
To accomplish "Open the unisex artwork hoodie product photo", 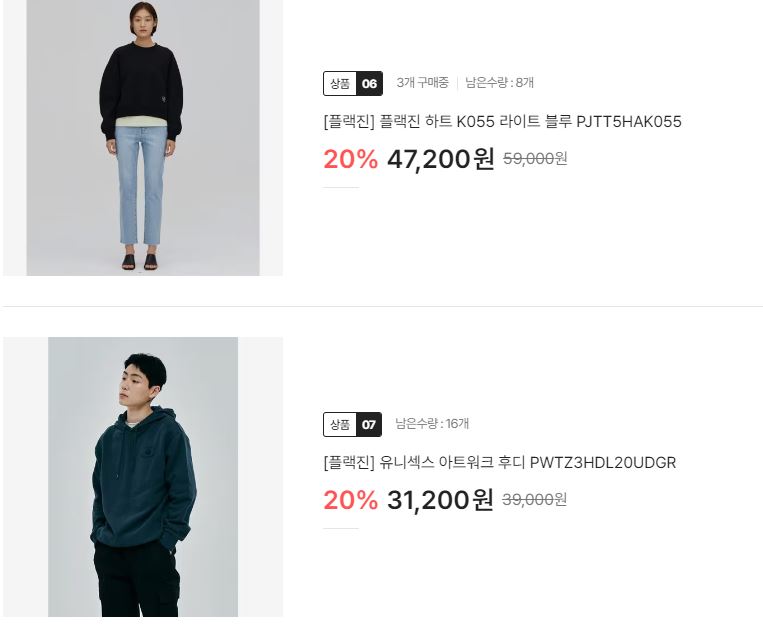I will [143, 477].
